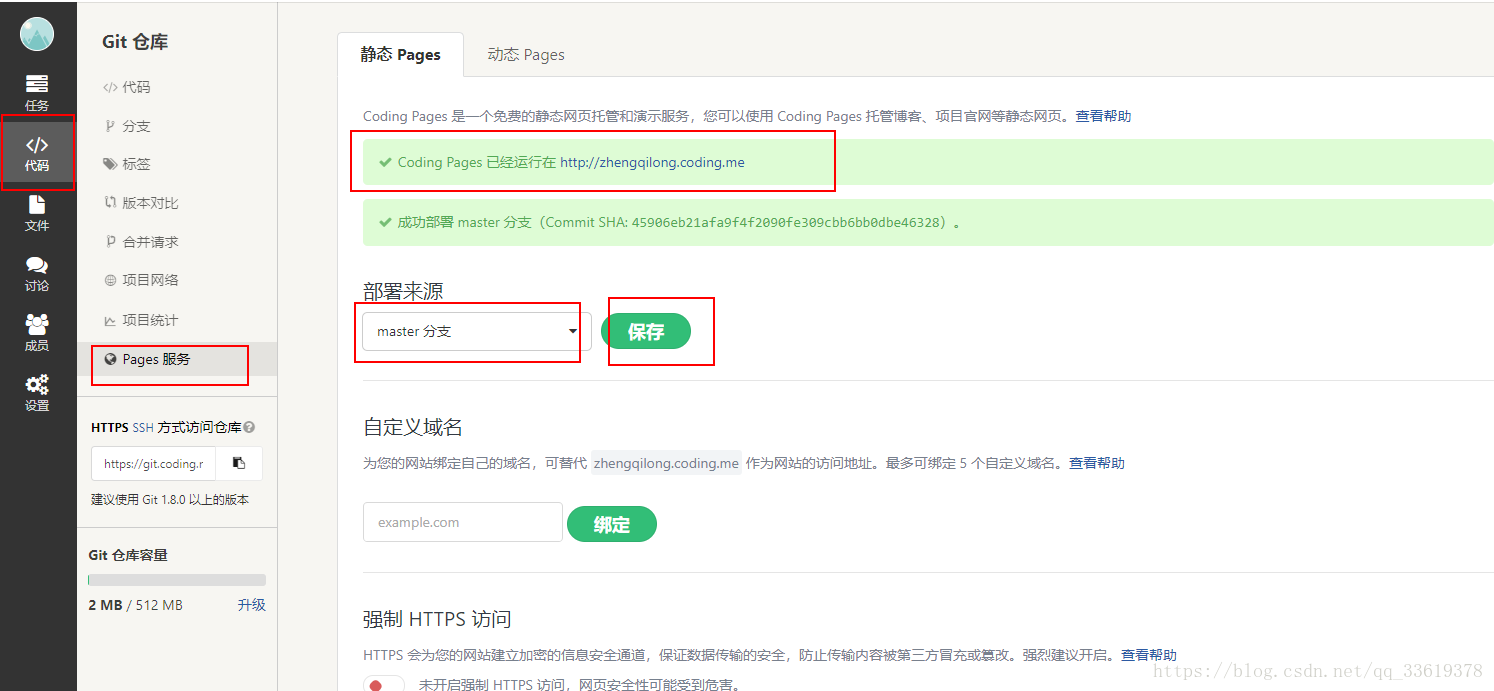Click the green 保存 button
The height and width of the screenshot is (691, 1494).
[x=646, y=331]
